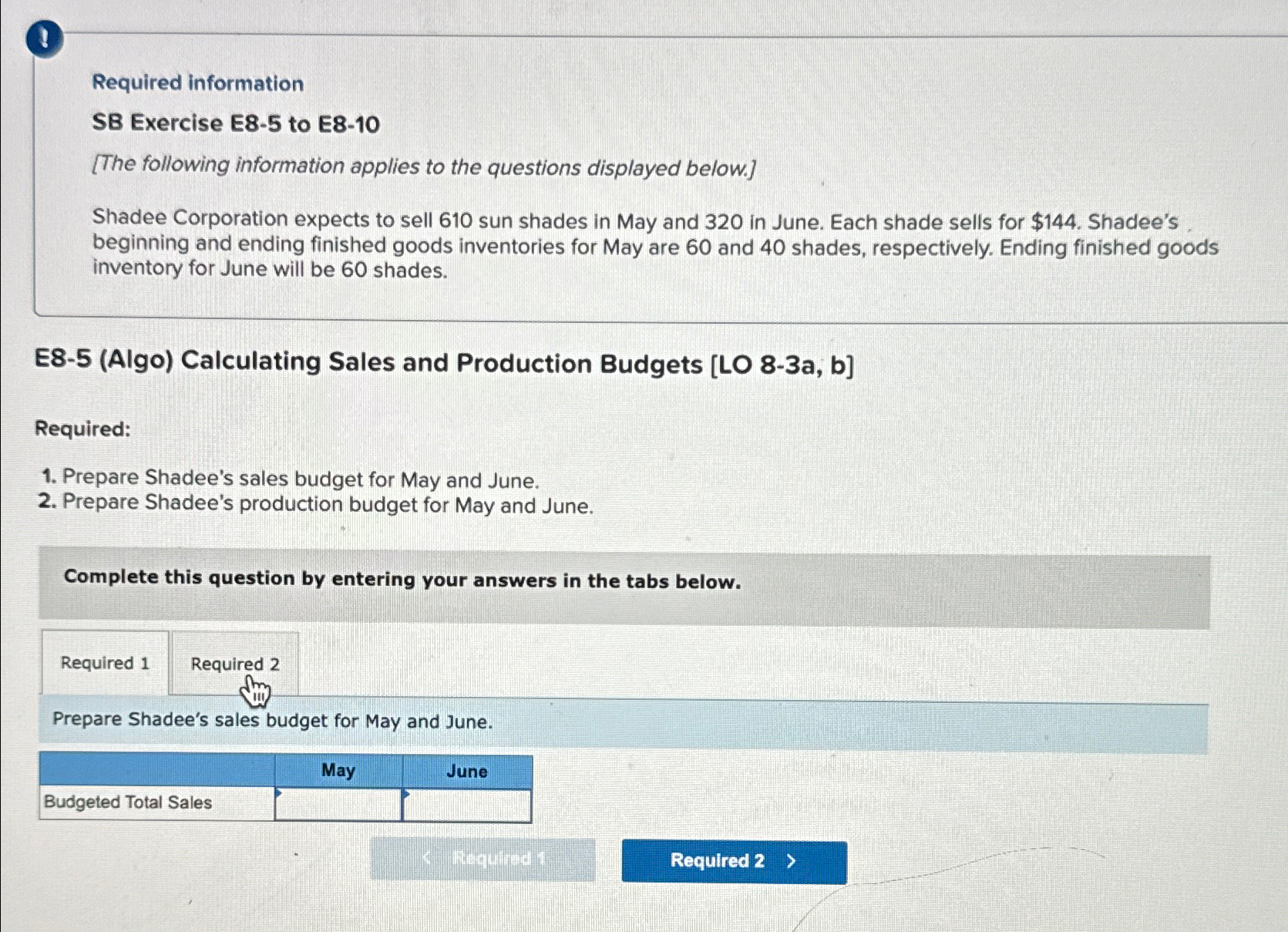The height and width of the screenshot is (932, 1288).
Task: Switch to the Required 2 tab
Action: point(235,664)
